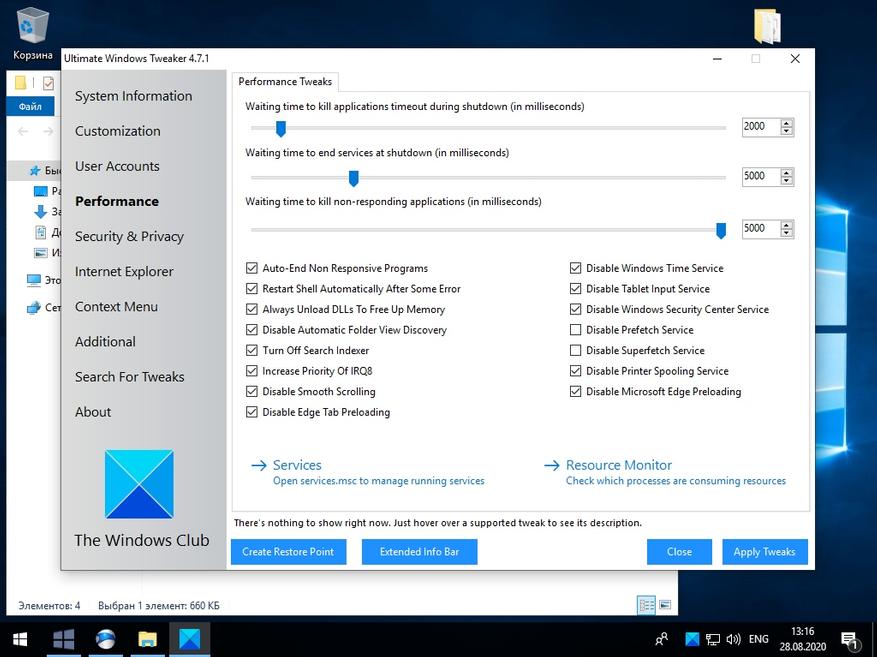Click Explorer properties checkmark toolbar icon
The image size is (877, 657).
point(49,83)
